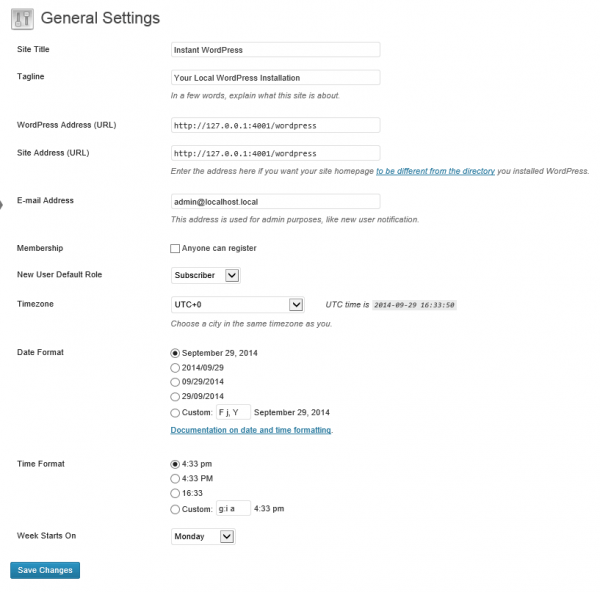The width and height of the screenshot is (600, 592).
Task: Choose the Custom date format option
Action: click(175, 413)
